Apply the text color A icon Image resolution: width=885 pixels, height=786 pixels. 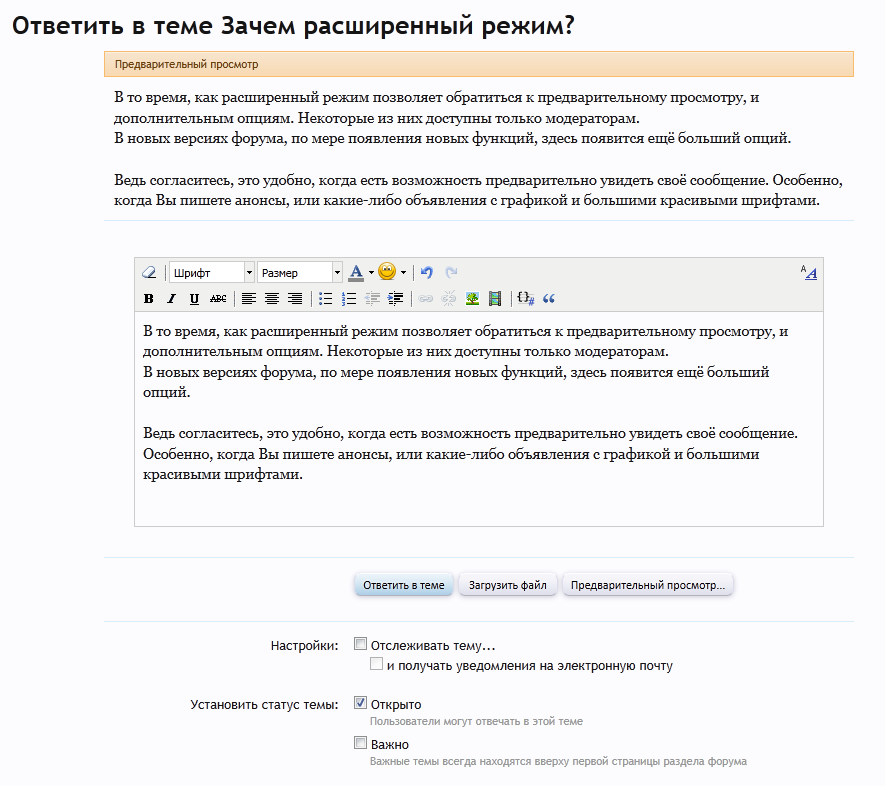tap(356, 273)
